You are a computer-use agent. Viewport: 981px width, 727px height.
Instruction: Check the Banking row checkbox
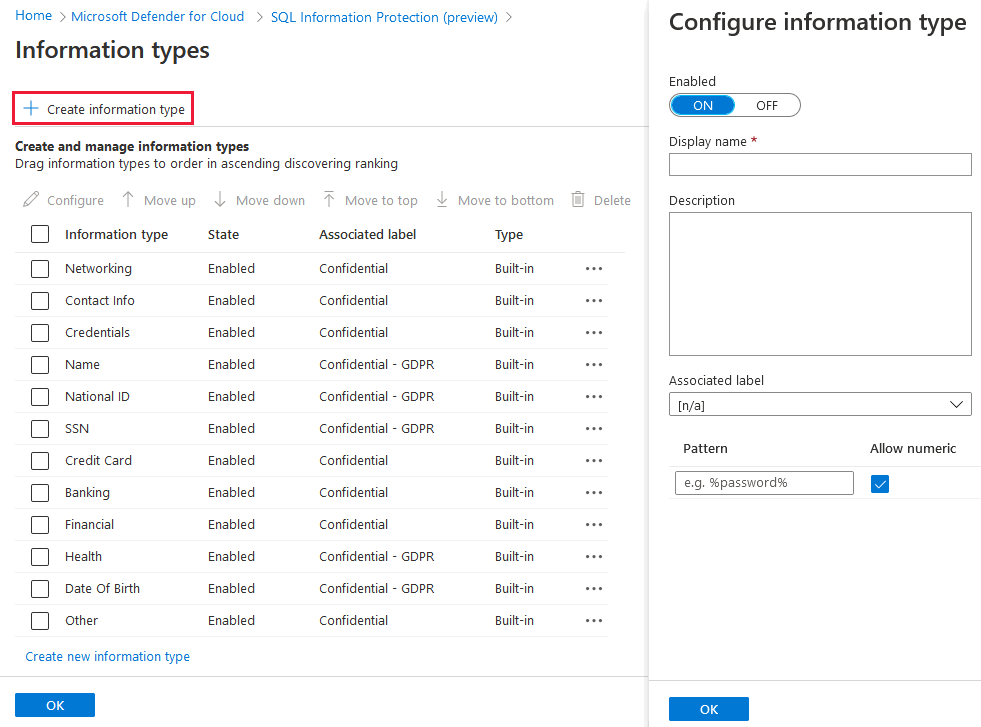[x=40, y=492]
